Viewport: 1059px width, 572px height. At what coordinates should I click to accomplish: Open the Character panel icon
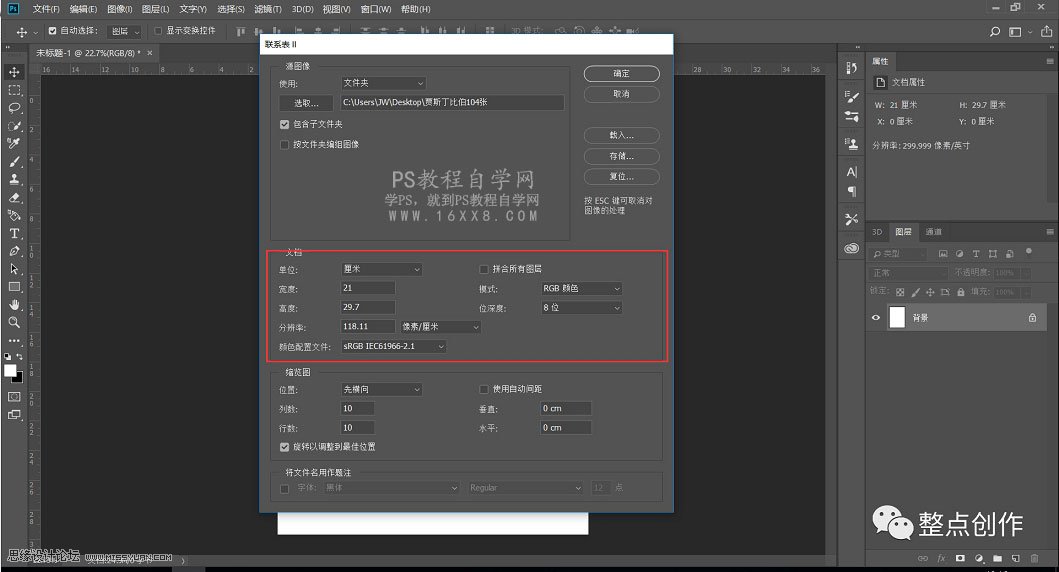click(x=852, y=172)
